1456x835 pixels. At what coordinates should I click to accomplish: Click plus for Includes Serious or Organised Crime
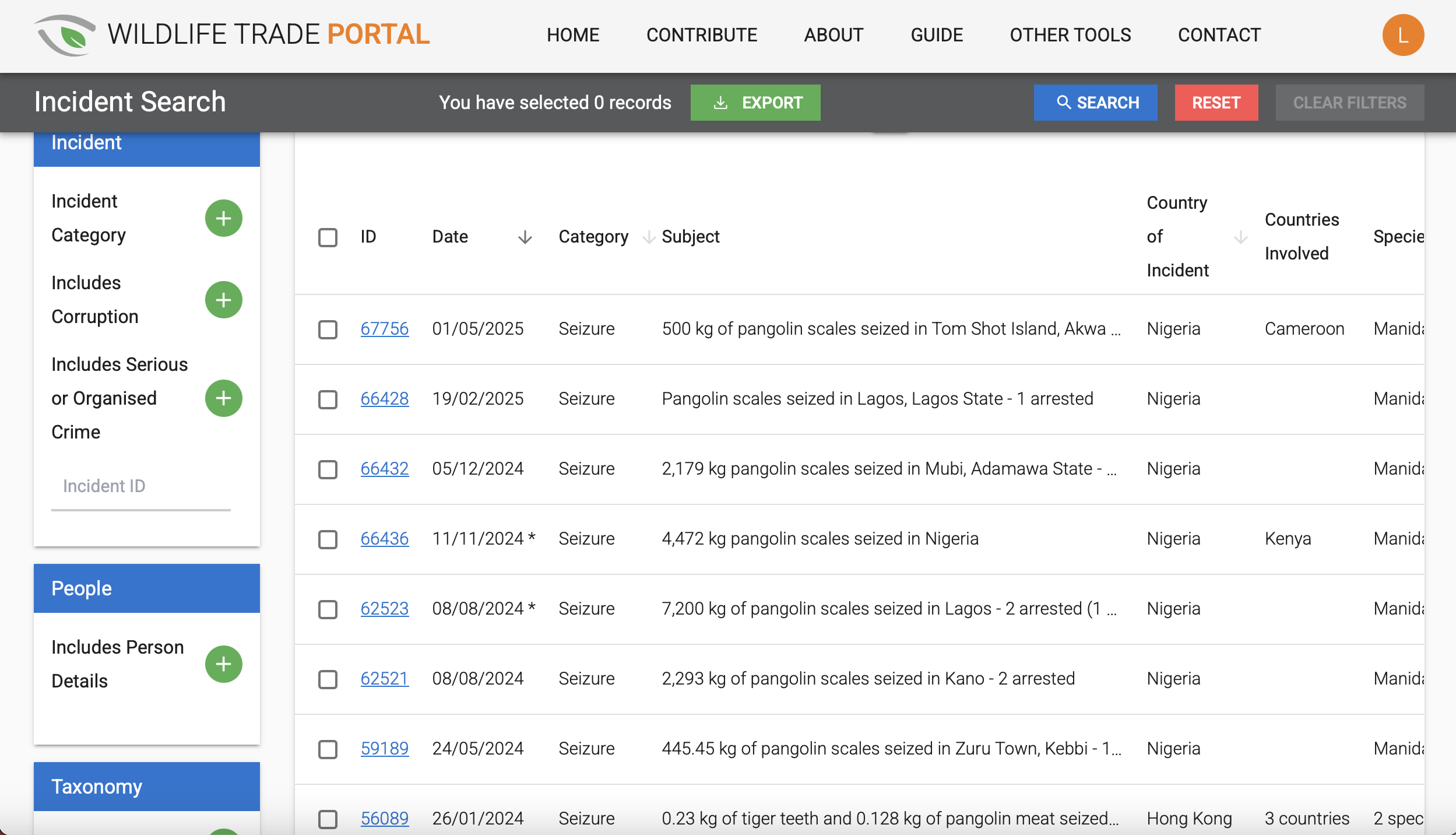point(223,398)
